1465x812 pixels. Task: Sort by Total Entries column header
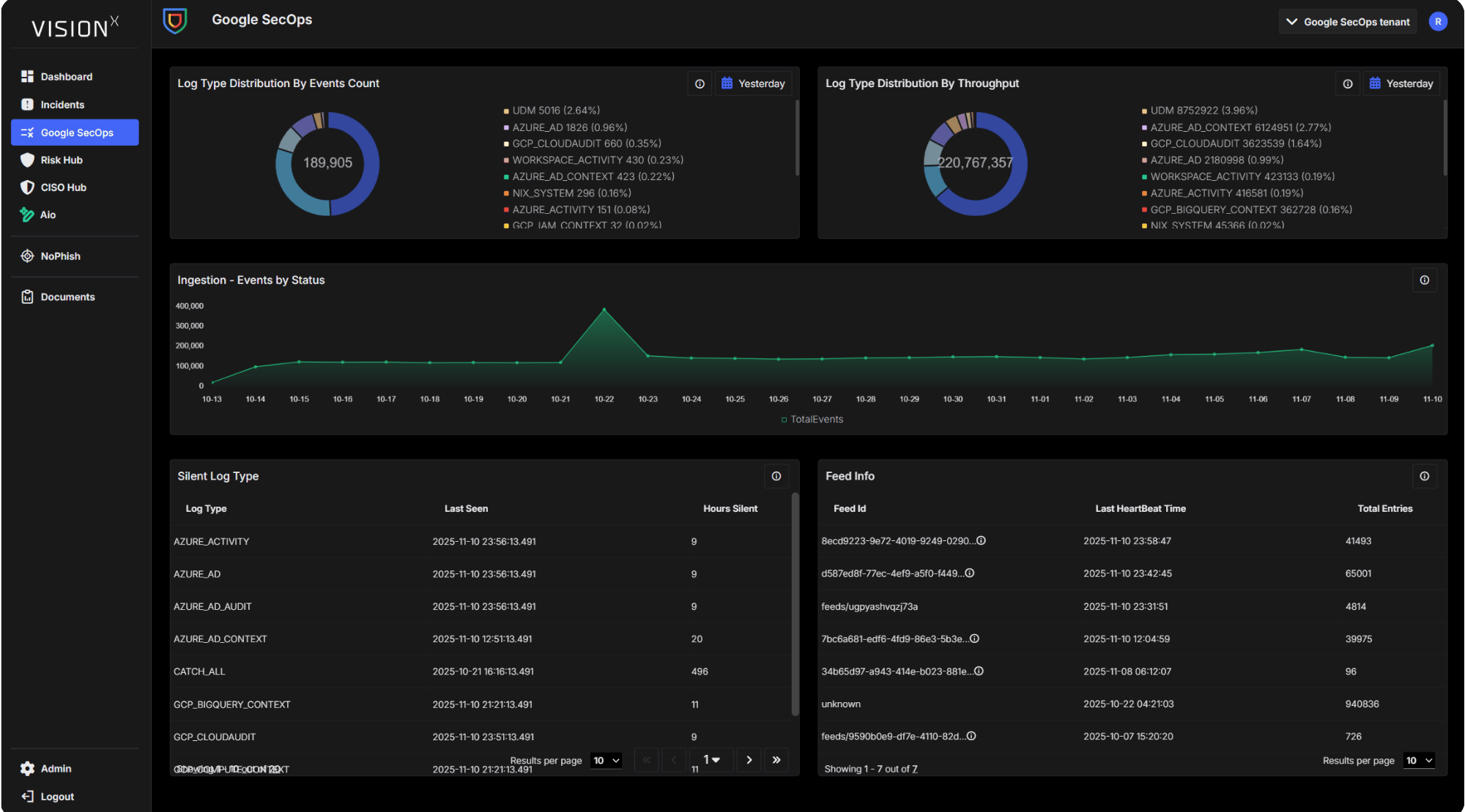tap(1385, 509)
